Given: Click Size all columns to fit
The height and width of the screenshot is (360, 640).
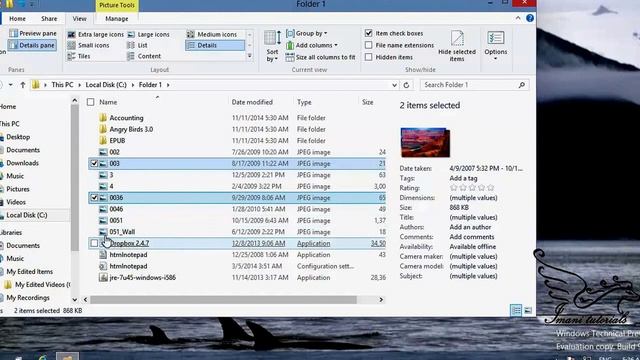Looking at the screenshot, I should tap(320, 58).
